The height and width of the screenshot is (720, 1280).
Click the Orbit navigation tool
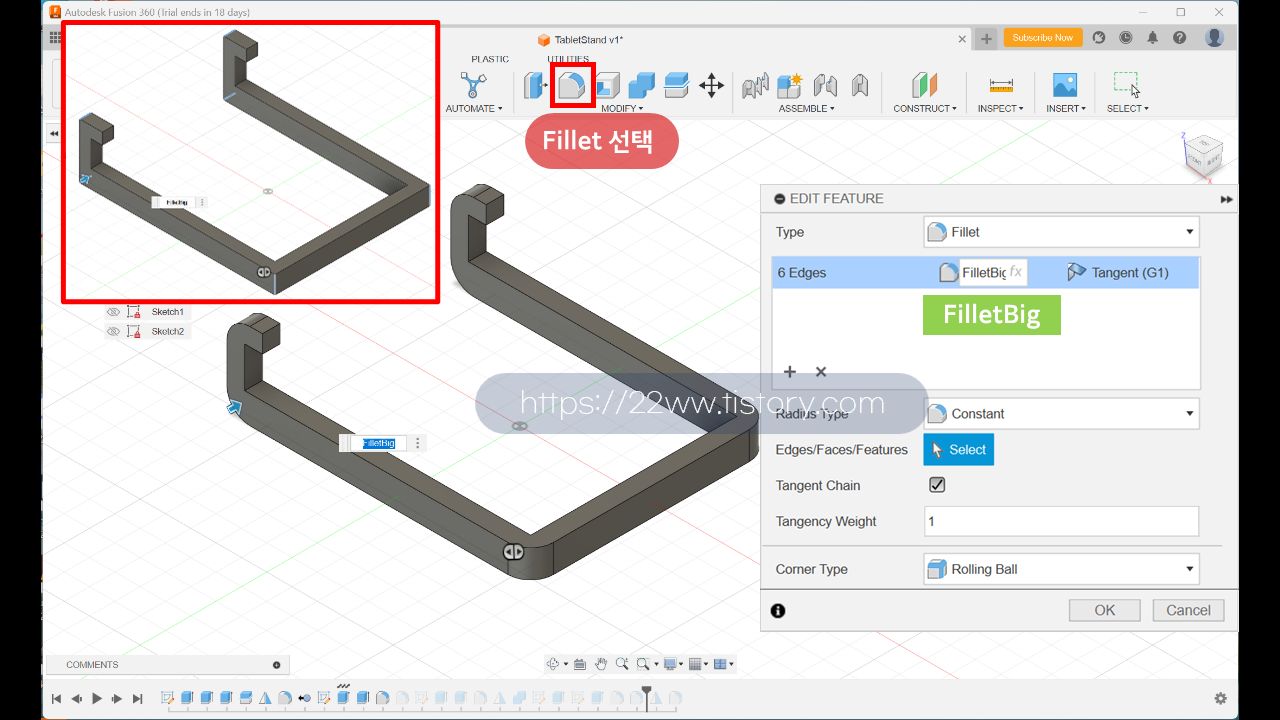tap(553, 664)
